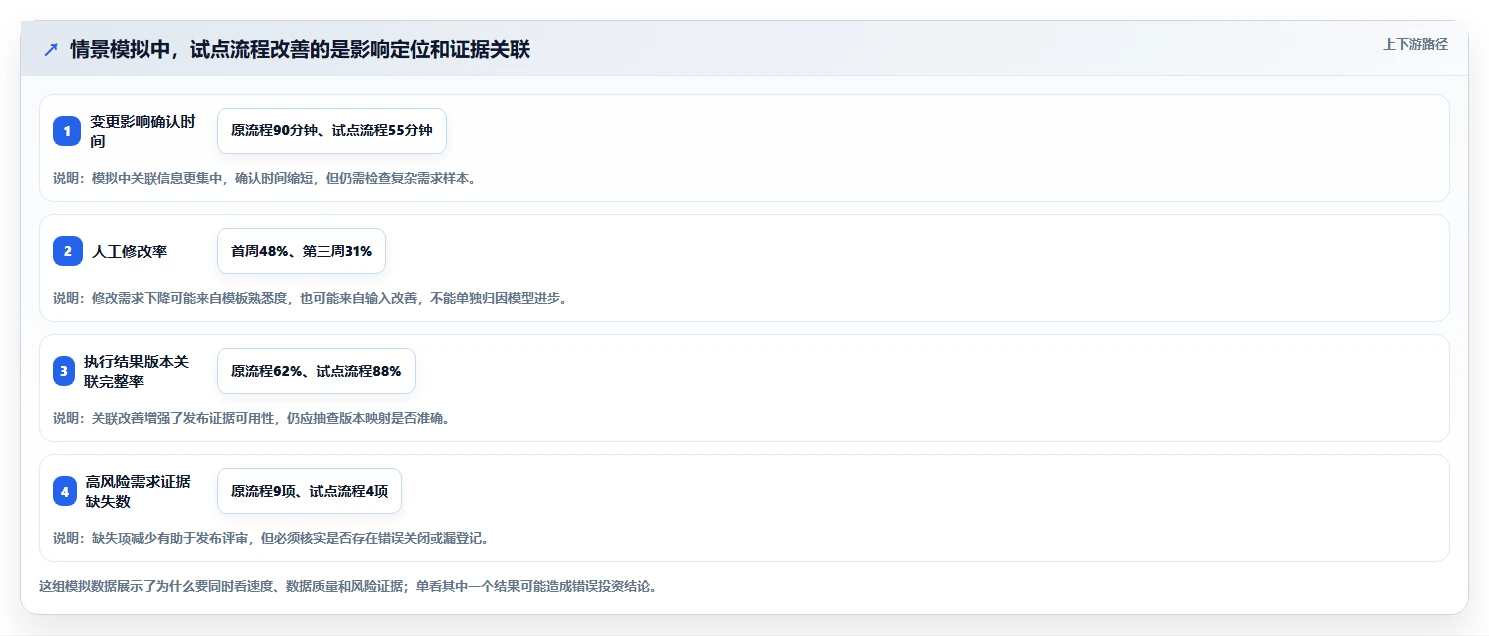The width and height of the screenshot is (1489, 636).
Task: Click the note about 修改需求下降可能来自模板熟悉度
Action: click(x=310, y=298)
